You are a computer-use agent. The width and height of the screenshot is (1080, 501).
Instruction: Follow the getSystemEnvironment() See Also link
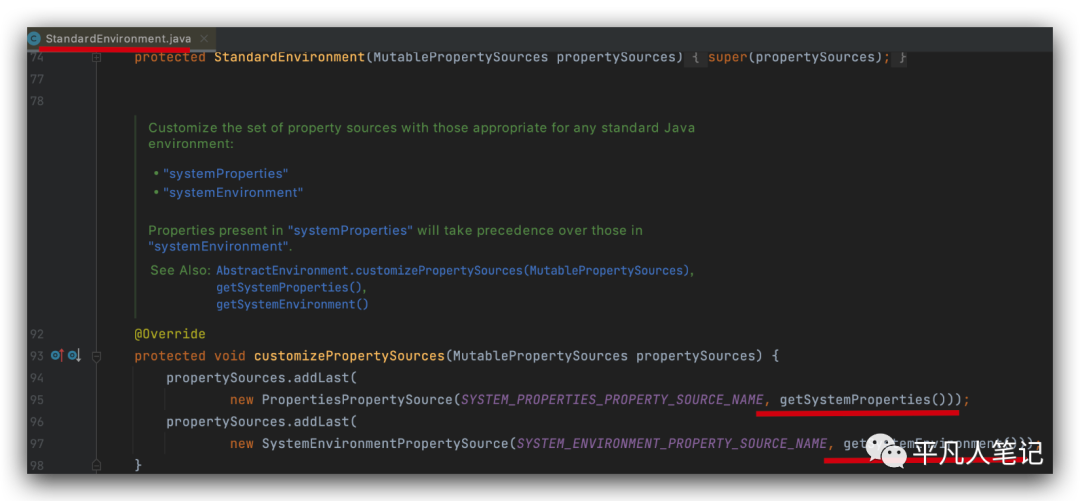292,304
